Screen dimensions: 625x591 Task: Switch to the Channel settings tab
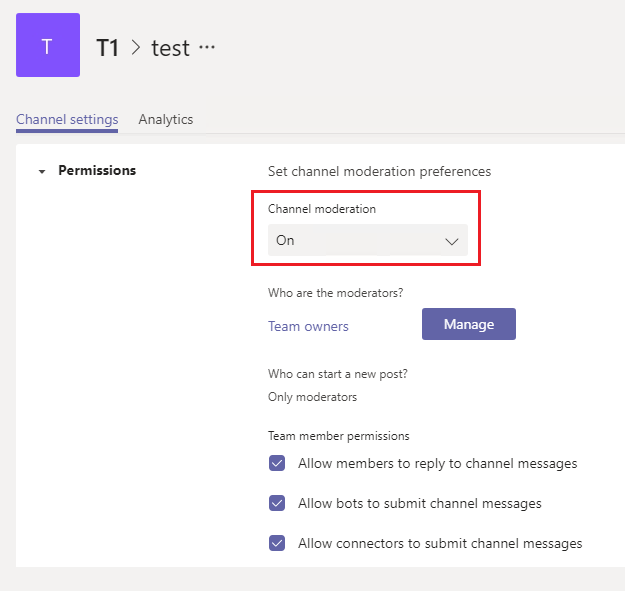pos(67,119)
